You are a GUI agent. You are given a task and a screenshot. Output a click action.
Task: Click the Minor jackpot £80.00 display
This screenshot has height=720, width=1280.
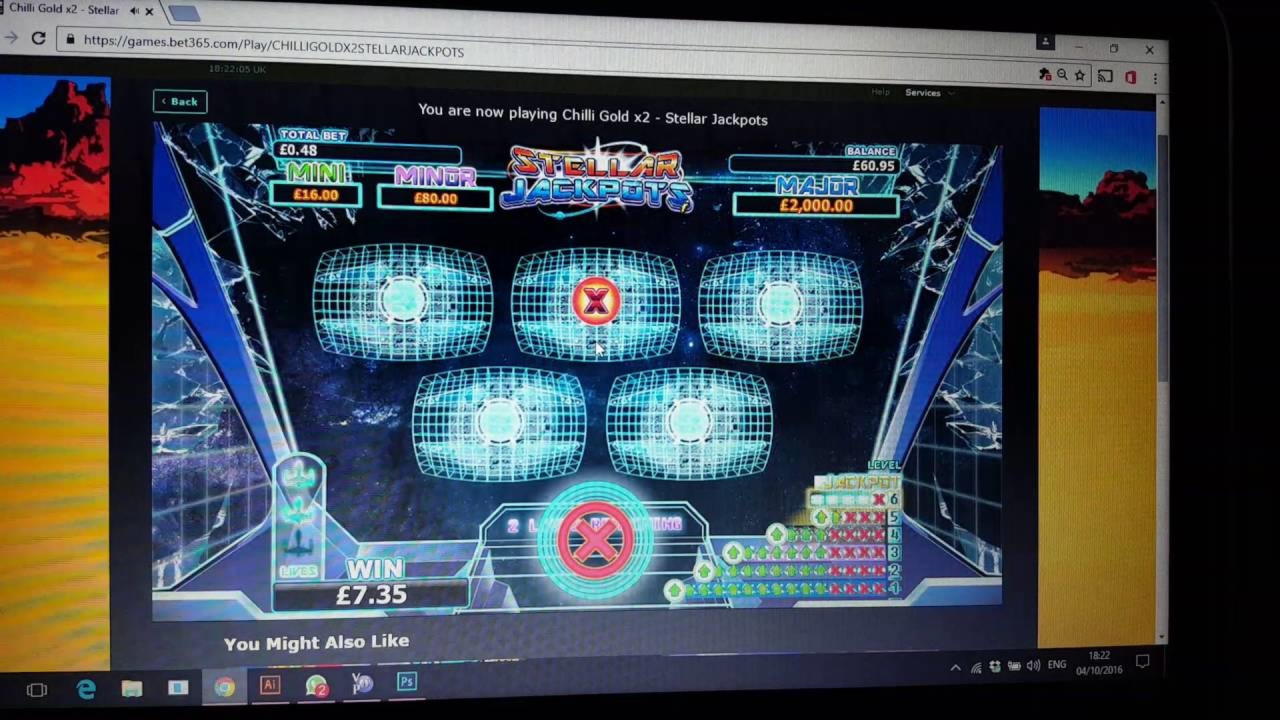[x=435, y=198]
